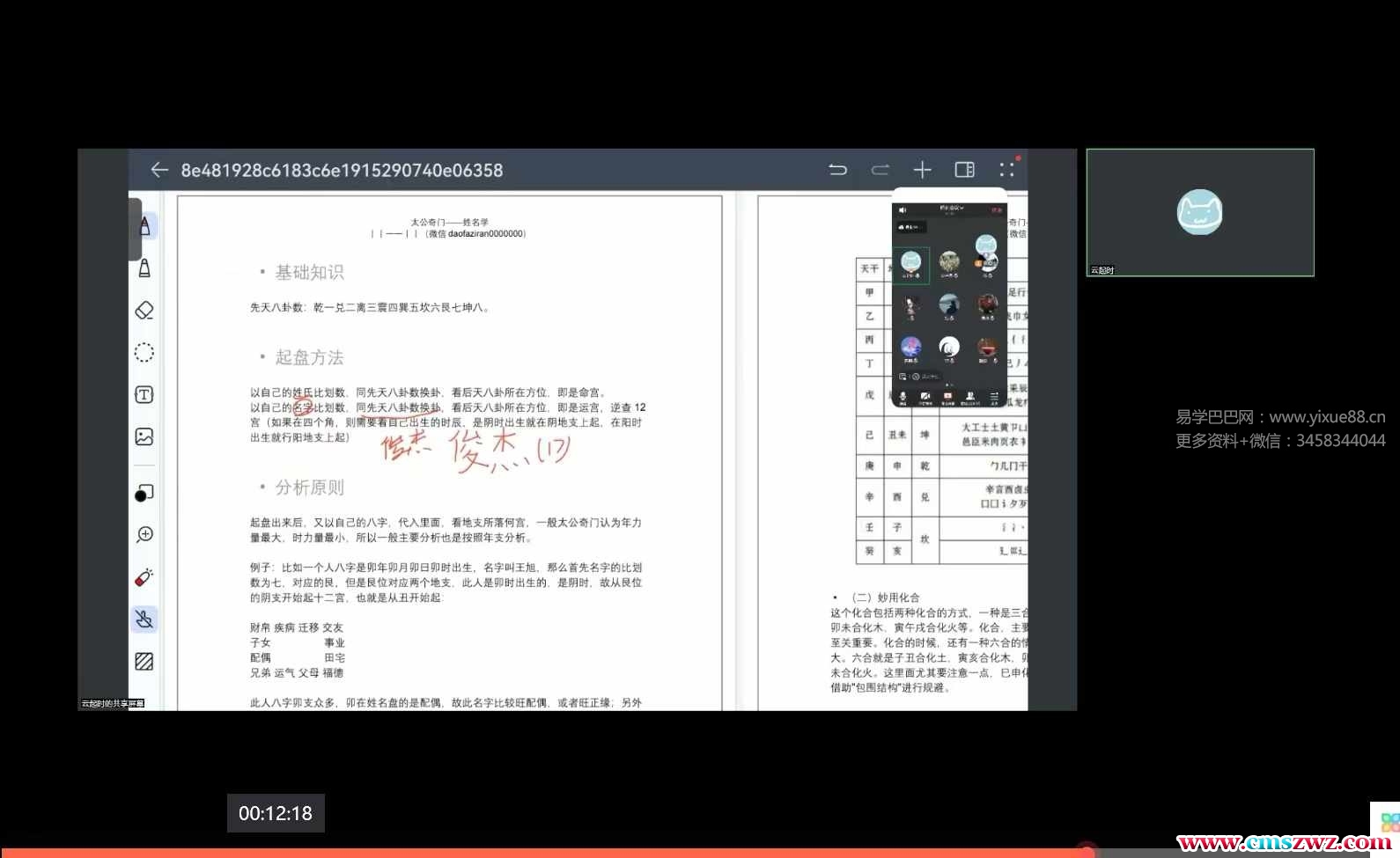Undo the last stroke
1400x858 pixels.
[838, 170]
